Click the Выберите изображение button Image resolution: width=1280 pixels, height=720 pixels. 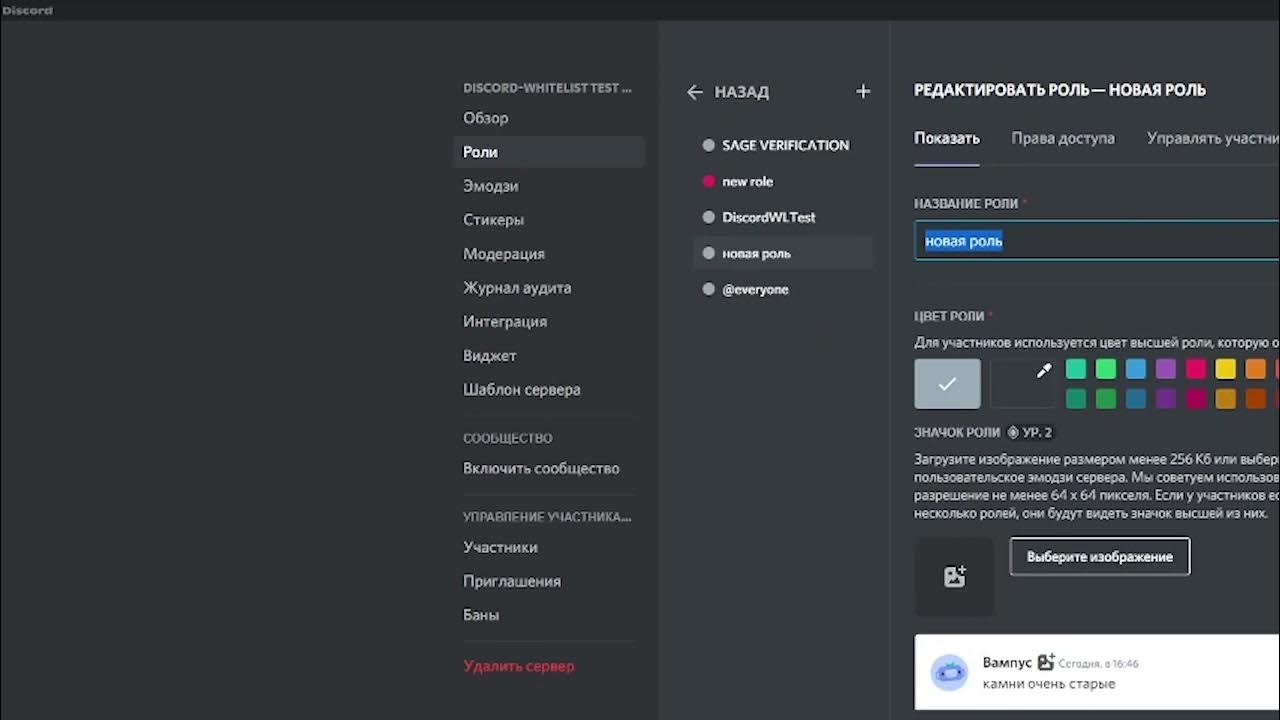(1099, 557)
